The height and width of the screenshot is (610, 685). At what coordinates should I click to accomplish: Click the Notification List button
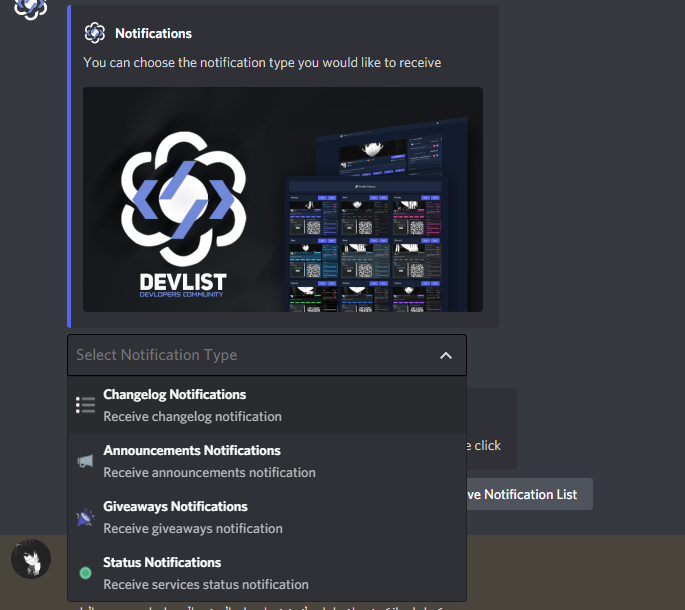[529, 494]
